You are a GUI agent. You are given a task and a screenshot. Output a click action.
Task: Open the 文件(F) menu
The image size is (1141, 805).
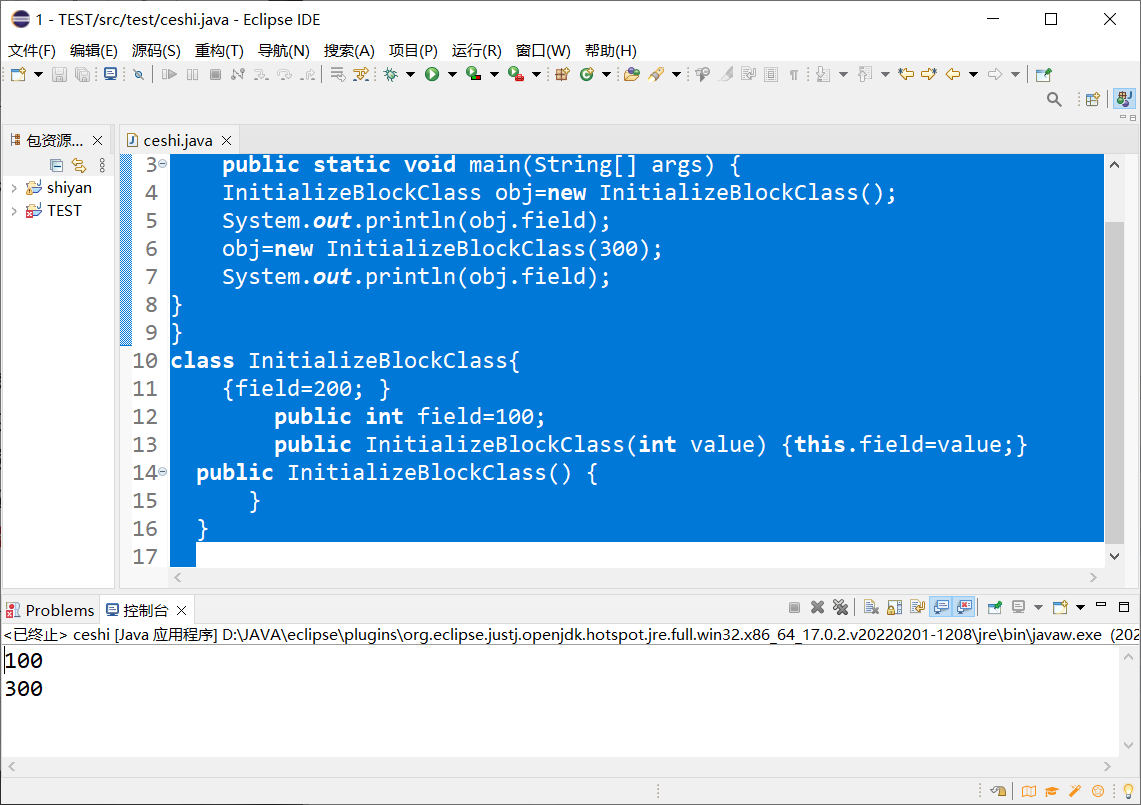tap(32, 51)
